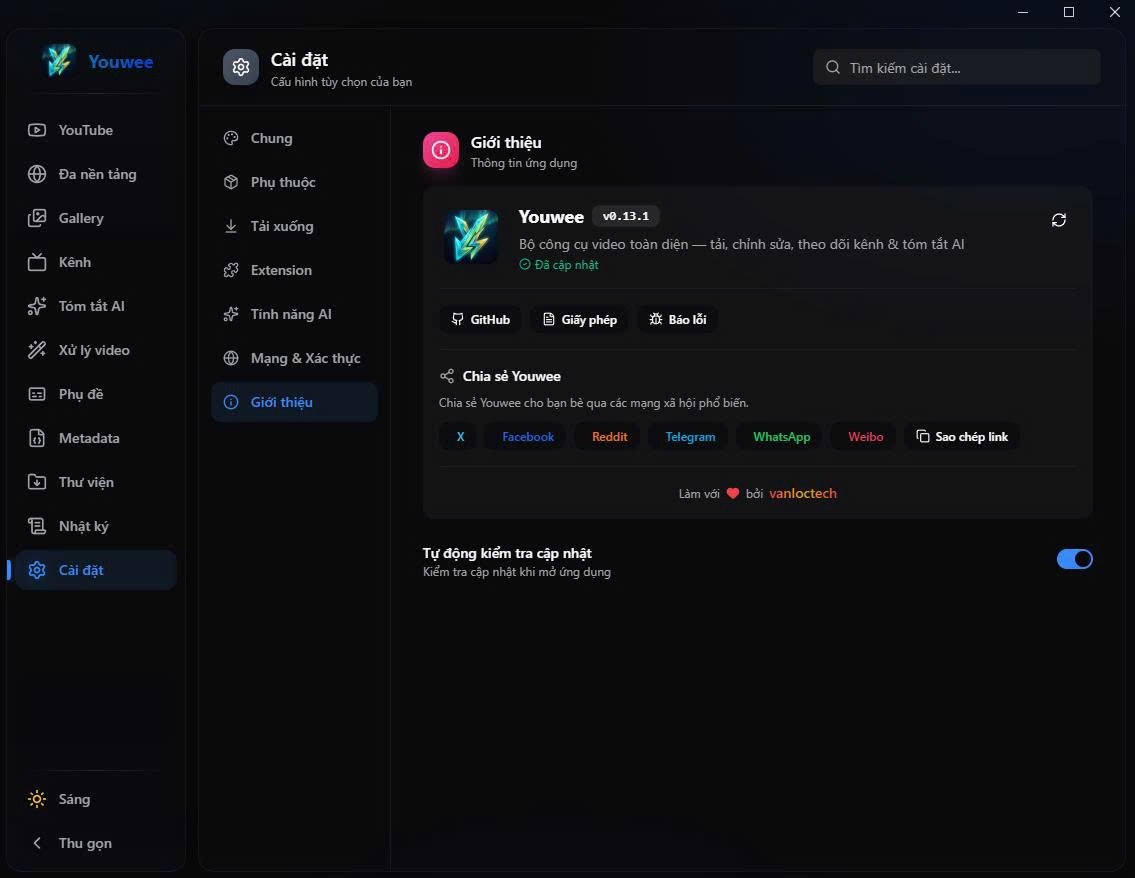
Task: Click the download arrow icon beside Tải xuống
Action: [231, 227]
